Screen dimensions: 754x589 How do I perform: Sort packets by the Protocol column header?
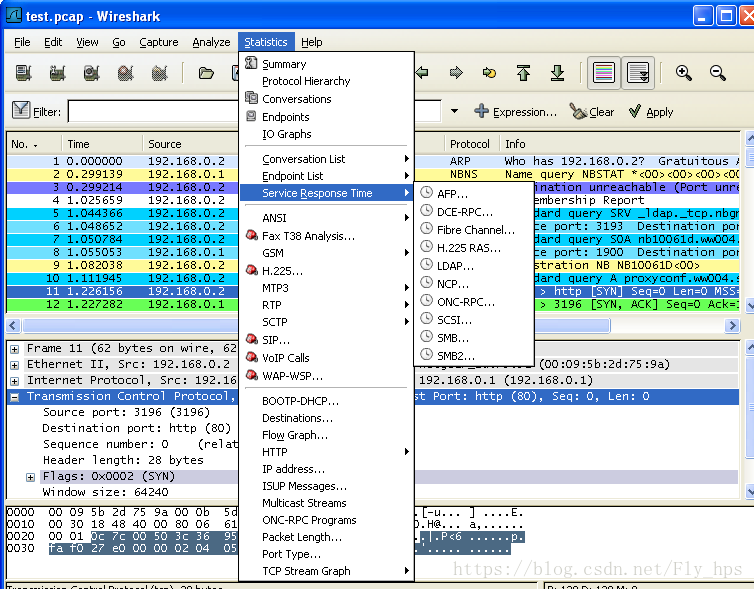[472, 144]
